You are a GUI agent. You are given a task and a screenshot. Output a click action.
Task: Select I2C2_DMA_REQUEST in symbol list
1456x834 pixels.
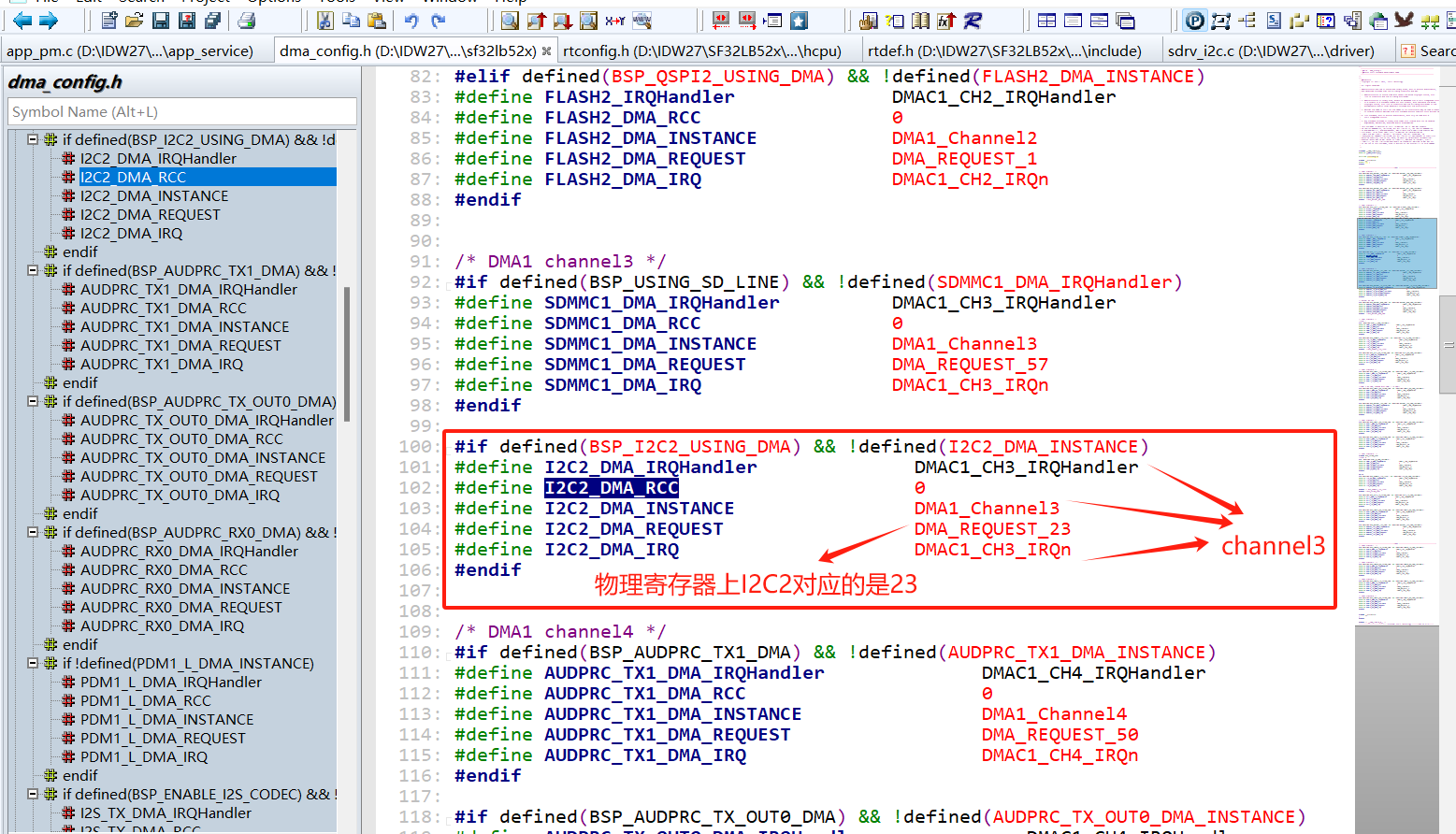click(x=150, y=214)
